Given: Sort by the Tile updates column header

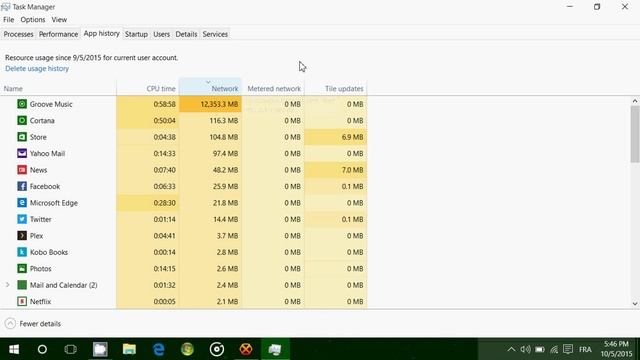Looking at the screenshot, I should point(336,88).
